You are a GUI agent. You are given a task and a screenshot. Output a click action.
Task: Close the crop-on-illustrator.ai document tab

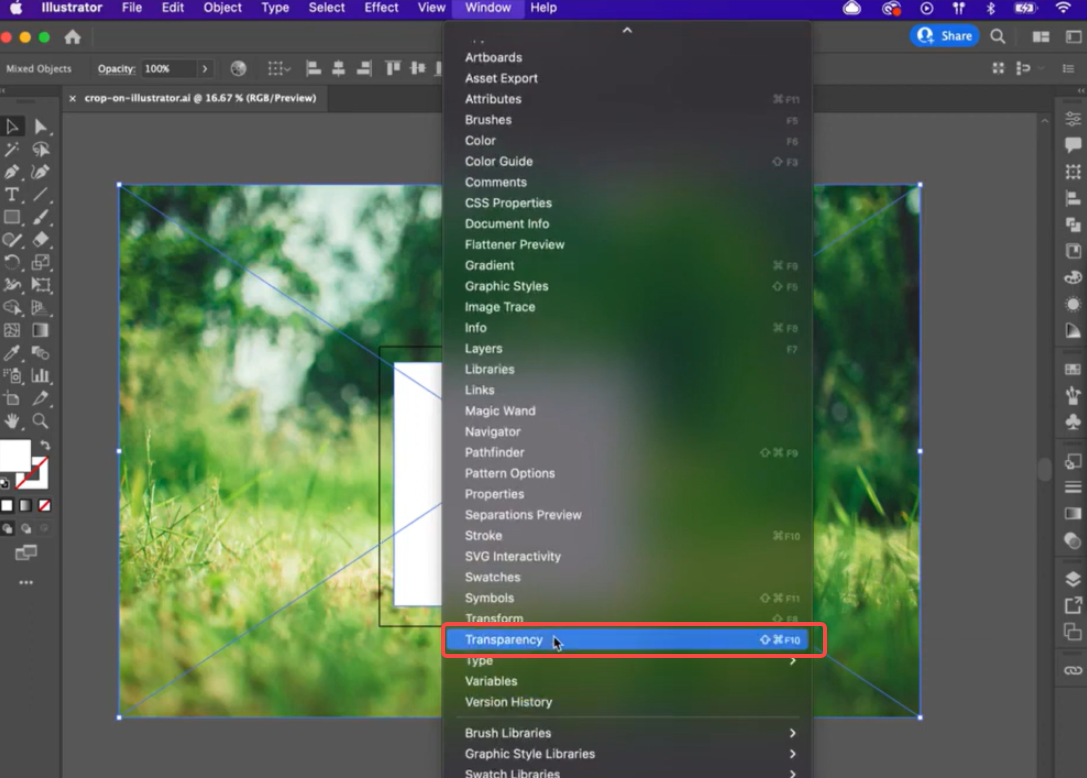coord(72,99)
